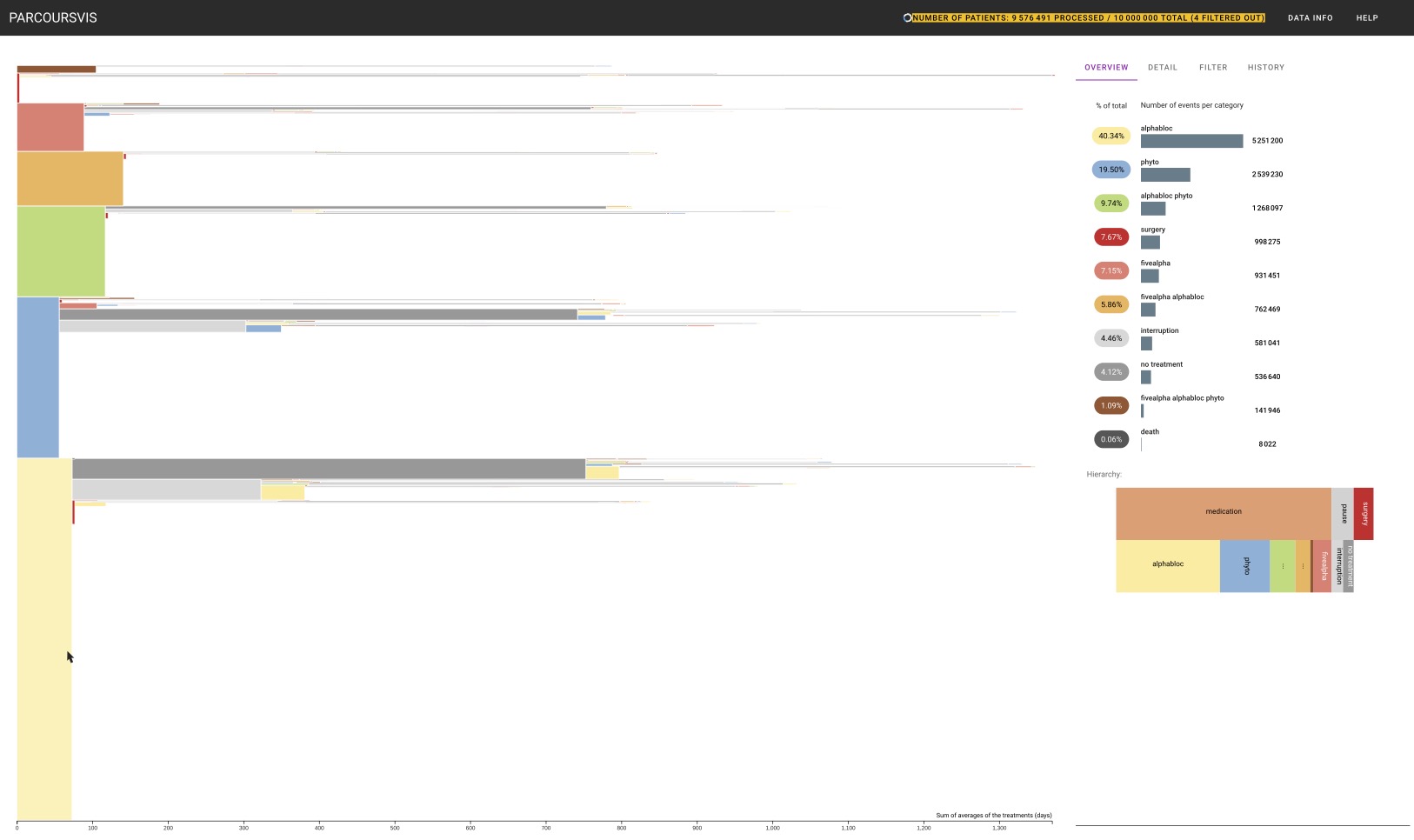Switch to the Detail tab

(1162, 67)
